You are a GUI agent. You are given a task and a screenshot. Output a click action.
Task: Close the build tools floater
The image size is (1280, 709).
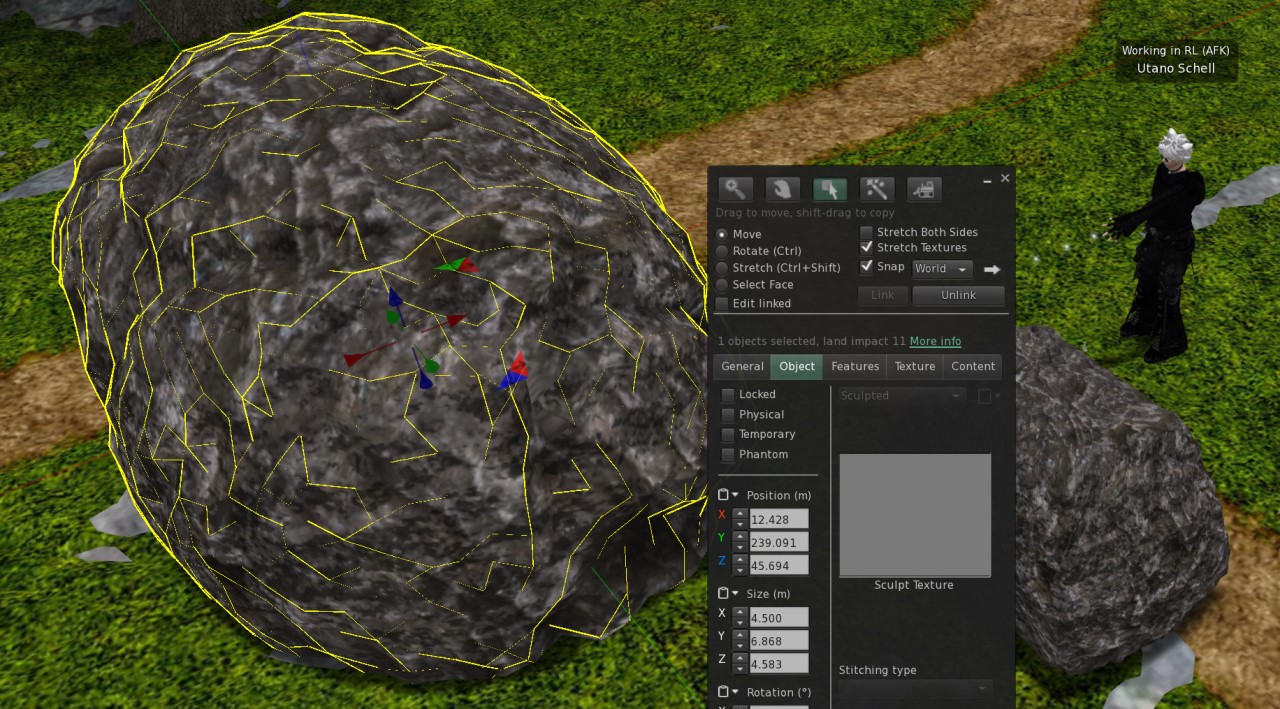tap(1005, 178)
